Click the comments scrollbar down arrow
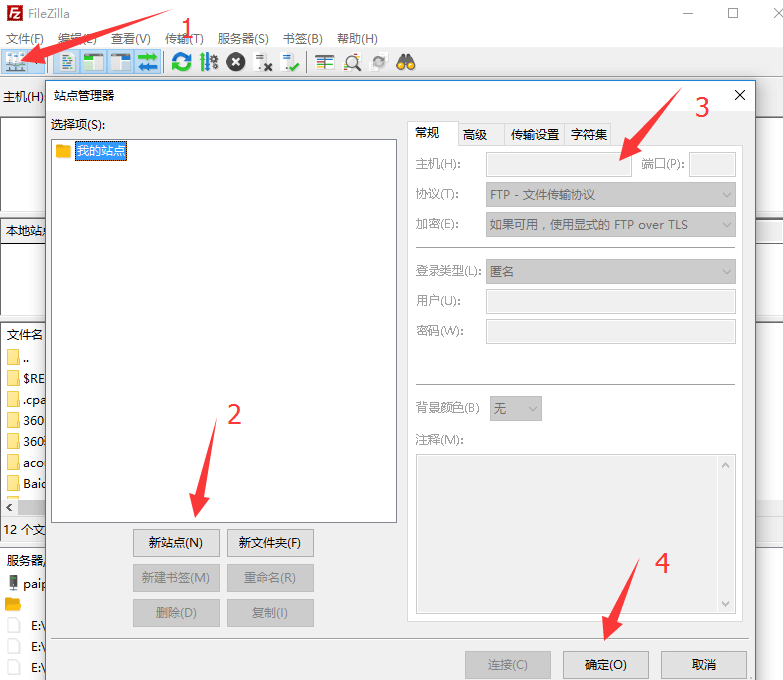Viewport: 783px width, 680px height. click(726, 604)
